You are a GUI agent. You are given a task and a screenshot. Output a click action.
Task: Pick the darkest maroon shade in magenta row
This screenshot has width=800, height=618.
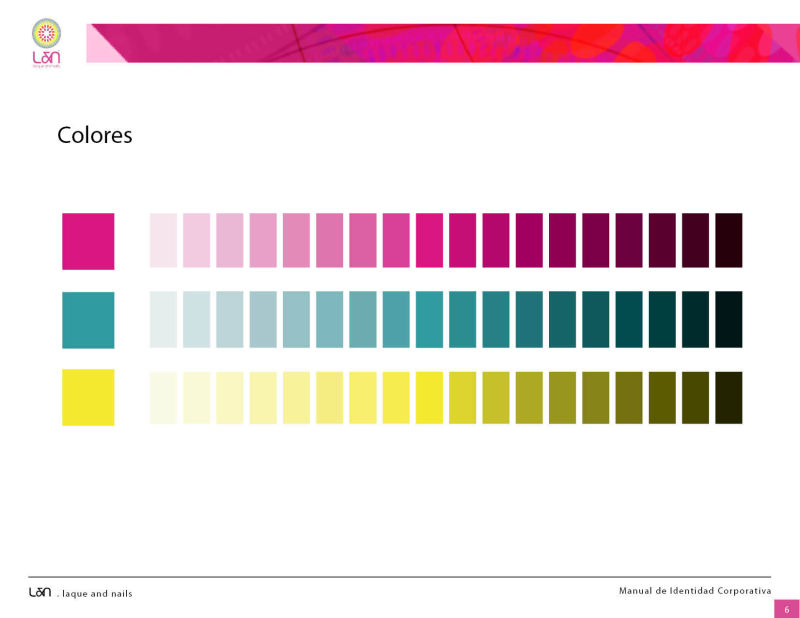point(729,240)
